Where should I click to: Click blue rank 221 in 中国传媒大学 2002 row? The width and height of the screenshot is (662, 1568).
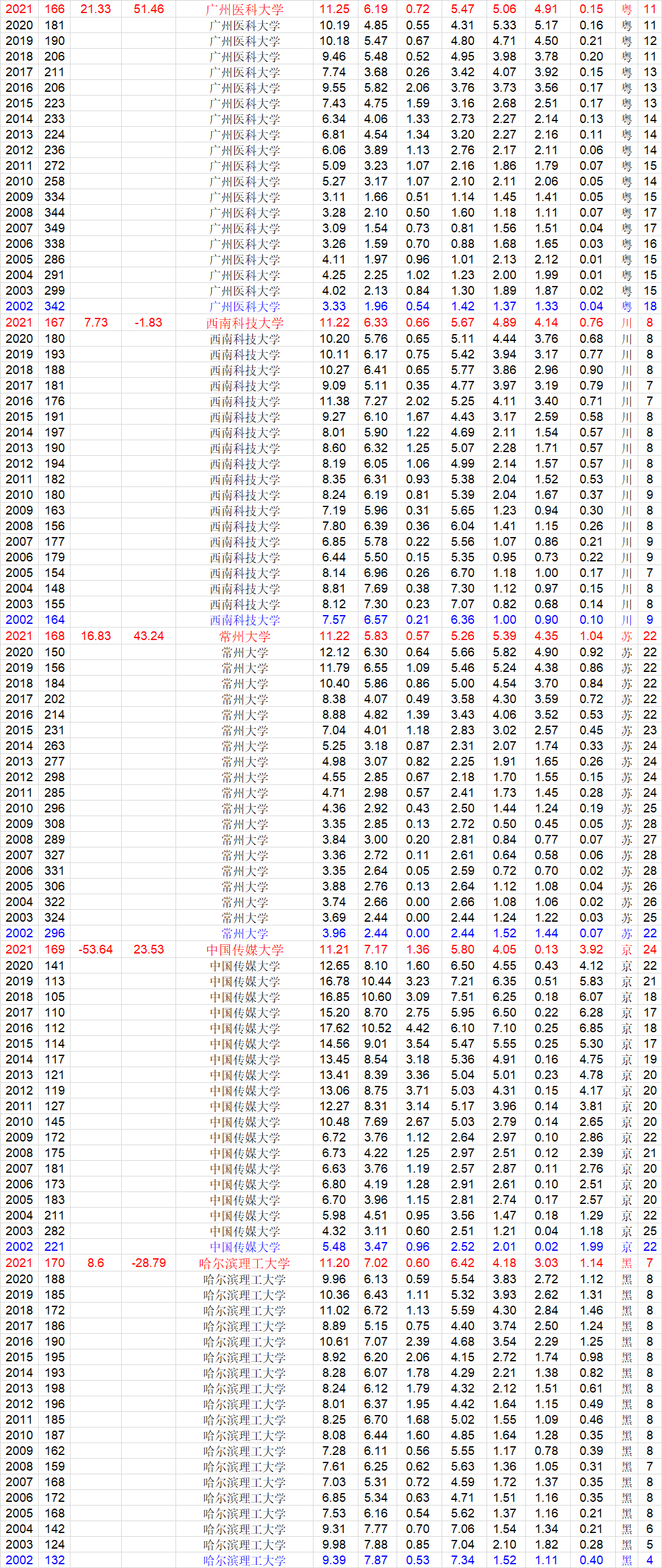(x=54, y=1246)
